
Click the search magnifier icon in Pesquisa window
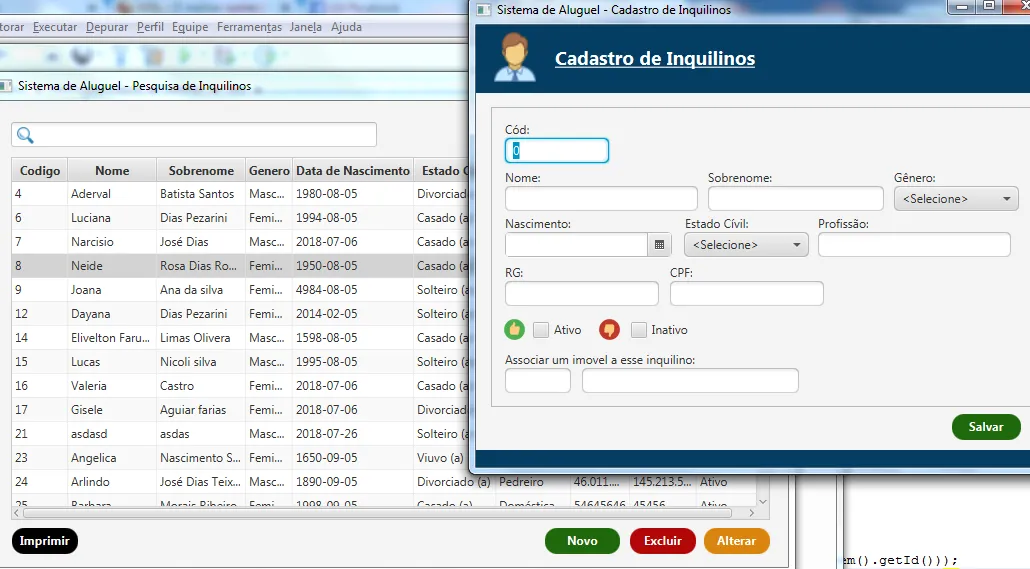pos(25,135)
